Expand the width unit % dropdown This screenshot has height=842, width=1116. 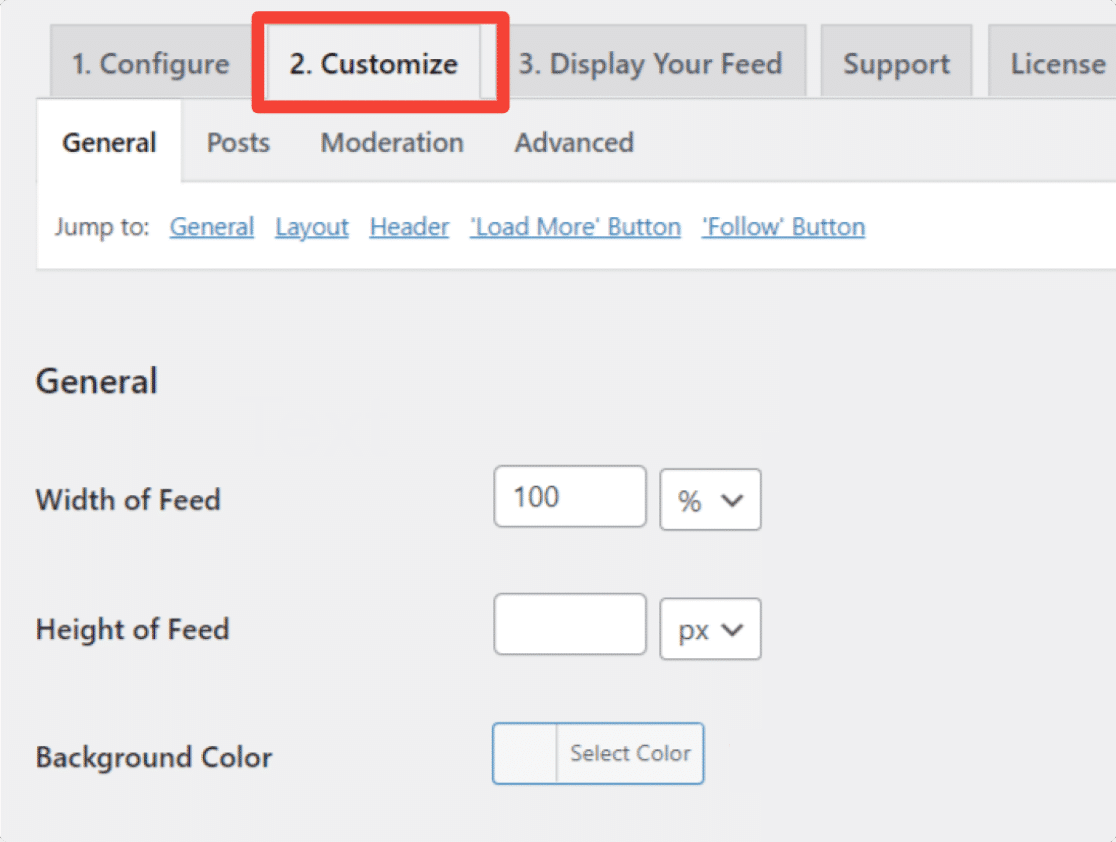pos(710,500)
